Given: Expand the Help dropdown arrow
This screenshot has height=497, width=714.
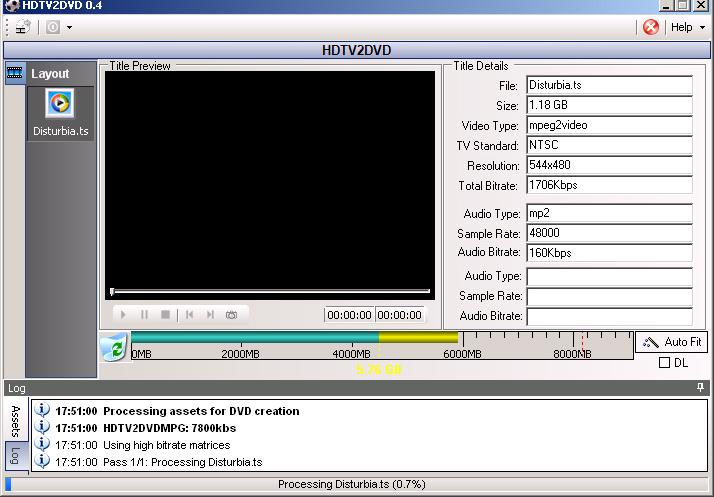Looking at the screenshot, I should 703,28.
